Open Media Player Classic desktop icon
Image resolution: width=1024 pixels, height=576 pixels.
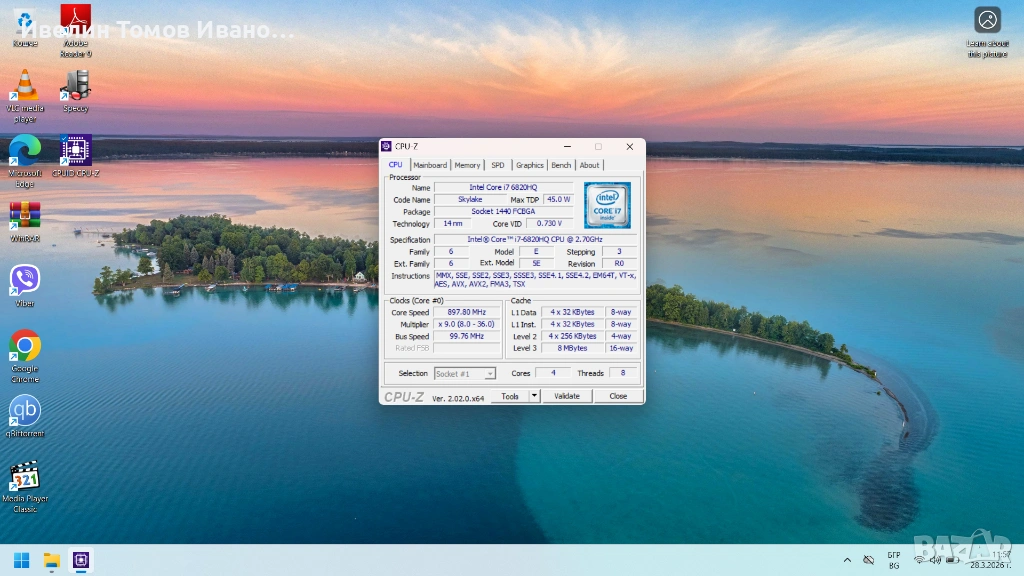click(x=25, y=477)
